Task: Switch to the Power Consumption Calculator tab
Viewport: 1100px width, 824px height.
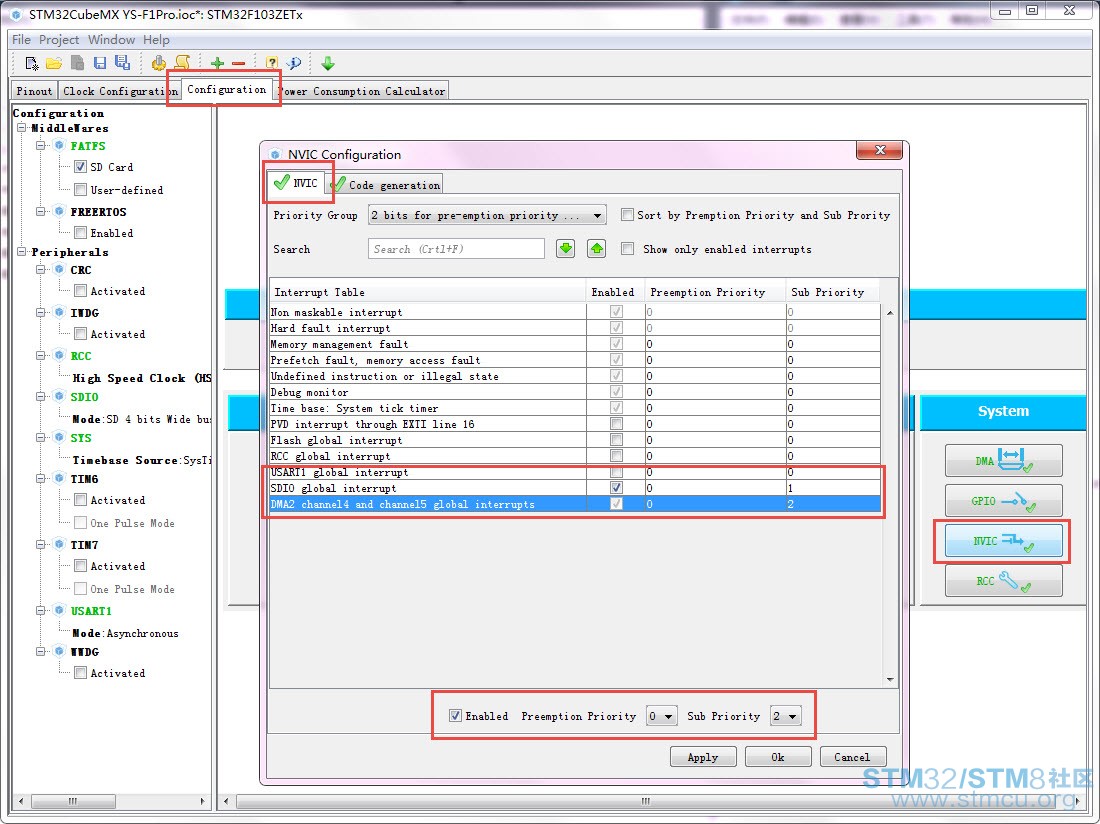Action: click(362, 91)
